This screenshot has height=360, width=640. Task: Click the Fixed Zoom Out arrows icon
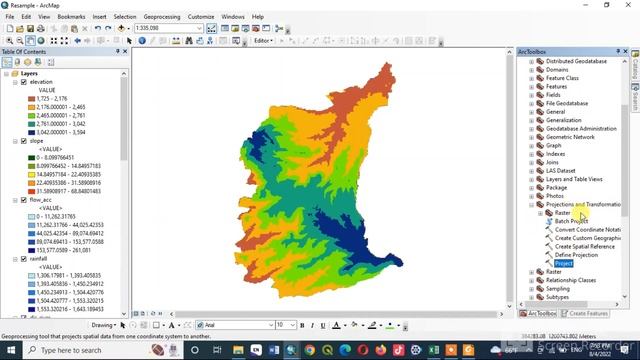coord(64,41)
